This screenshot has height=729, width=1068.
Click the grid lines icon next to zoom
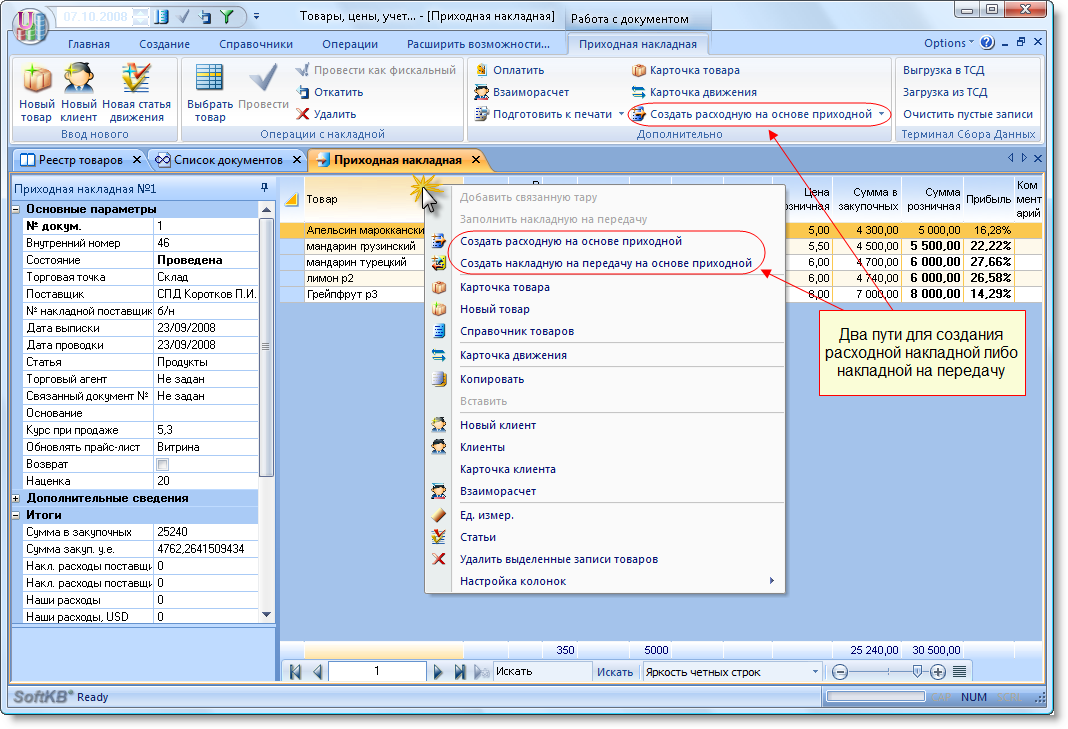click(x=959, y=672)
